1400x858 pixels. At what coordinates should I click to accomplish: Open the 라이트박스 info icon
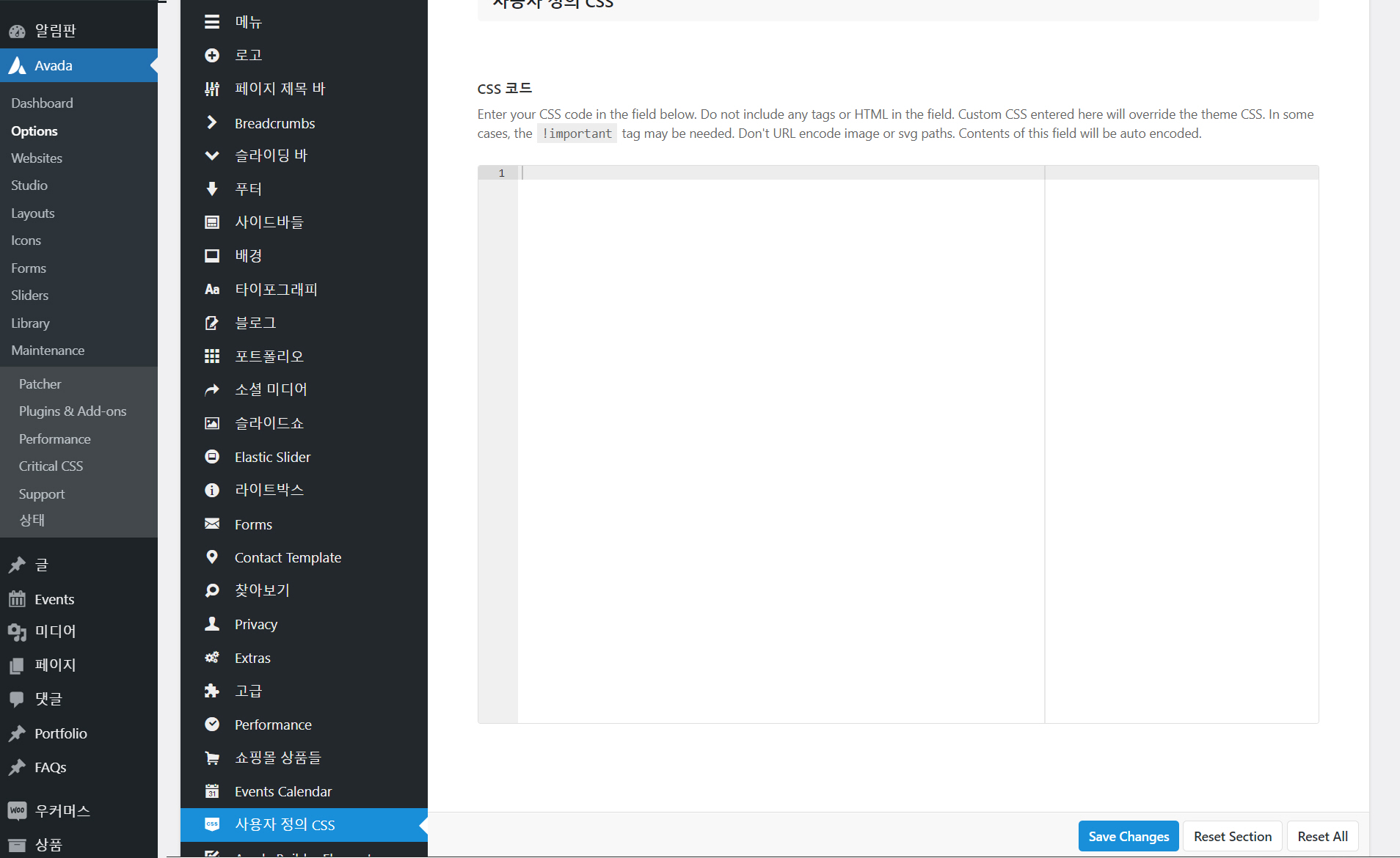[x=212, y=489]
